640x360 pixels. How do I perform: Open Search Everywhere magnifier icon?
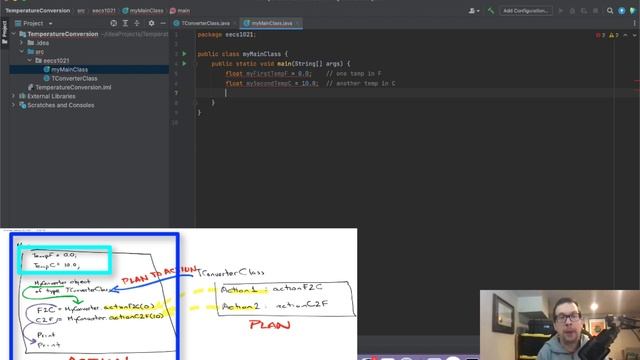coord(610,11)
